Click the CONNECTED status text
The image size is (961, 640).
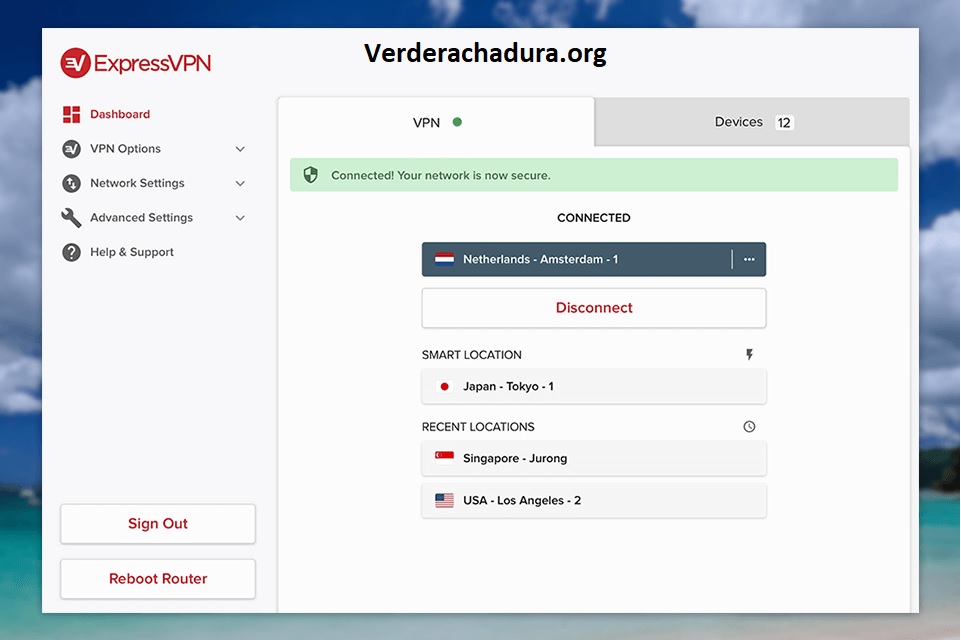[x=594, y=218]
